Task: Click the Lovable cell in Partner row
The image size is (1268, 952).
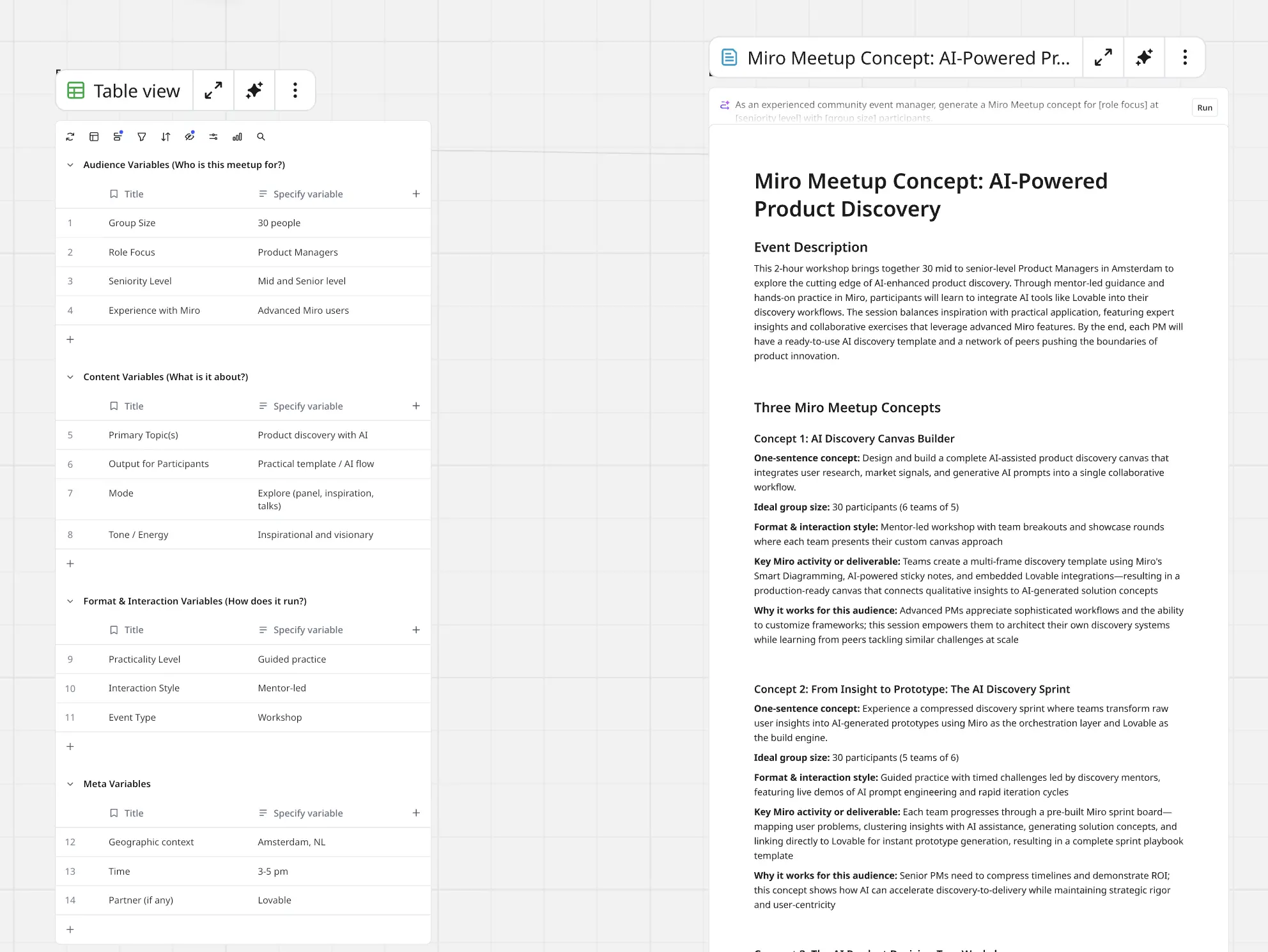Action: (x=275, y=900)
